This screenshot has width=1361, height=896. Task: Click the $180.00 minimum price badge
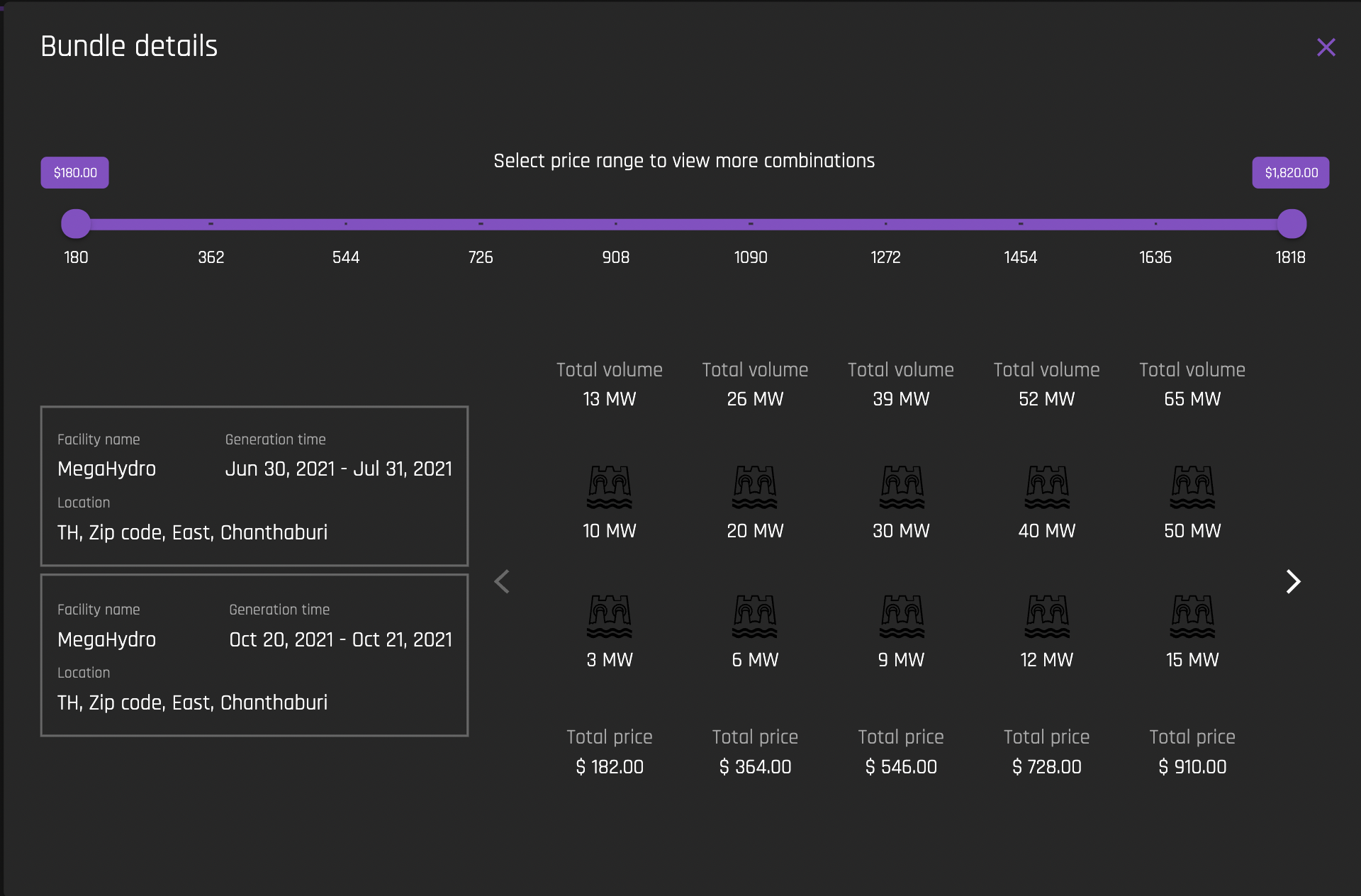coord(75,173)
